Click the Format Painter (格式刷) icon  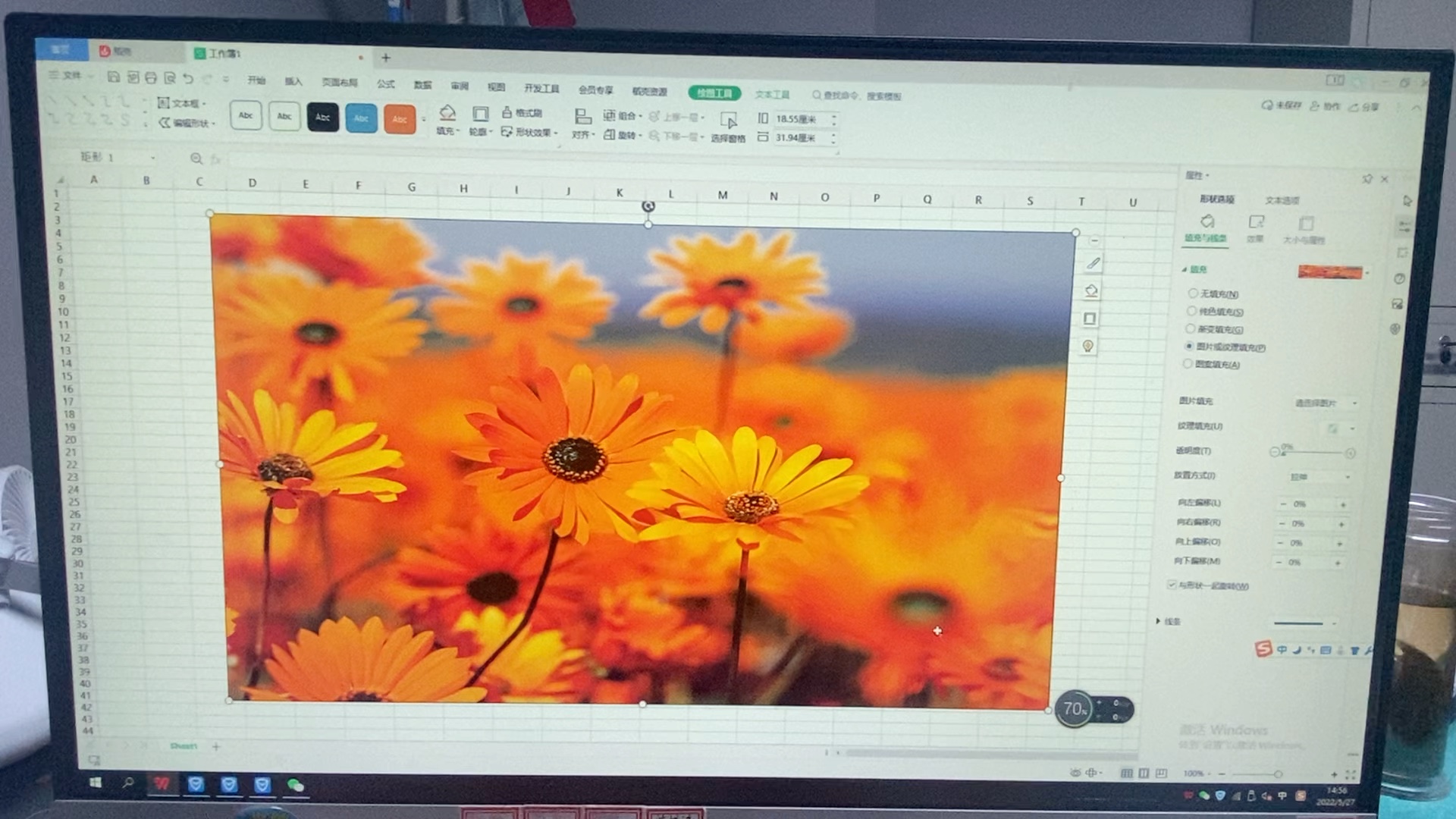click(507, 113)
